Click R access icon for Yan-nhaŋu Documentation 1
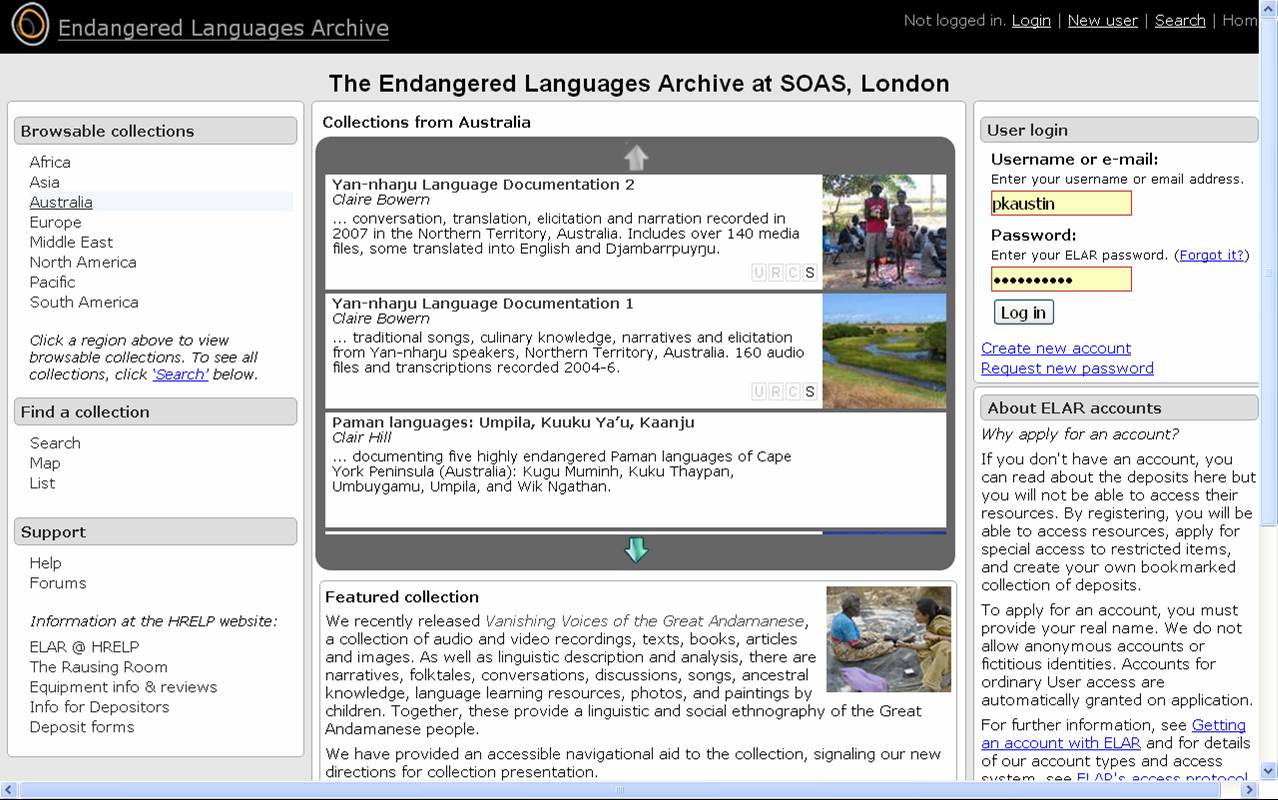 pyautogui.click(x=776, y=392)
